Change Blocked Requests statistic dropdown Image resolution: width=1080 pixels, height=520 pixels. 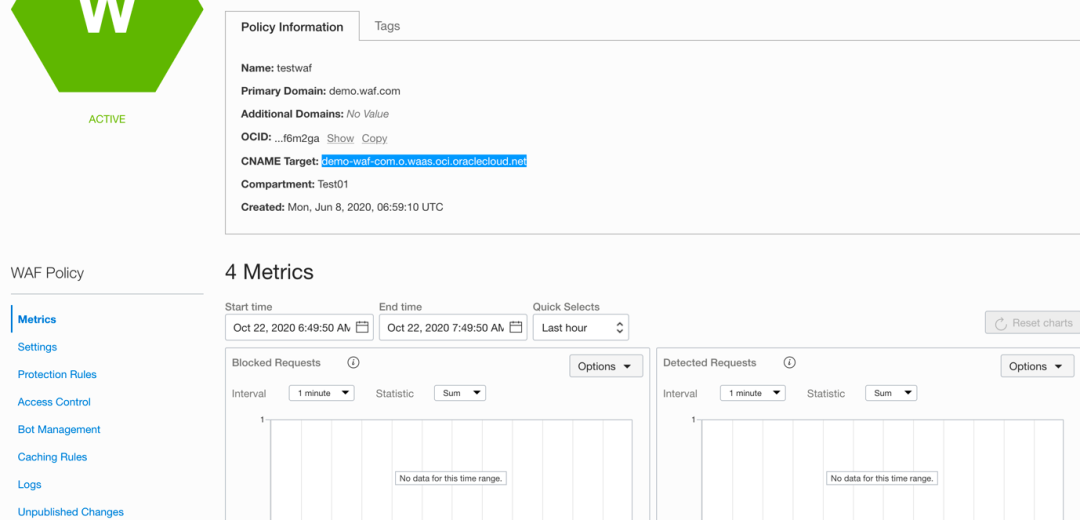pos(460,393)
